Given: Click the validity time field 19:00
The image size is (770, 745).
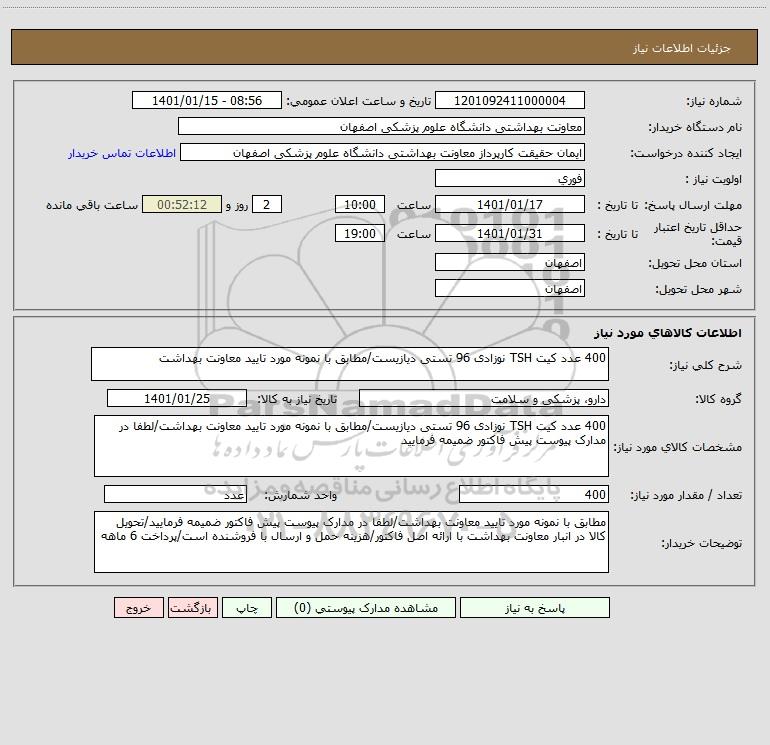Looking at the screenshot, I should [359, 234].
